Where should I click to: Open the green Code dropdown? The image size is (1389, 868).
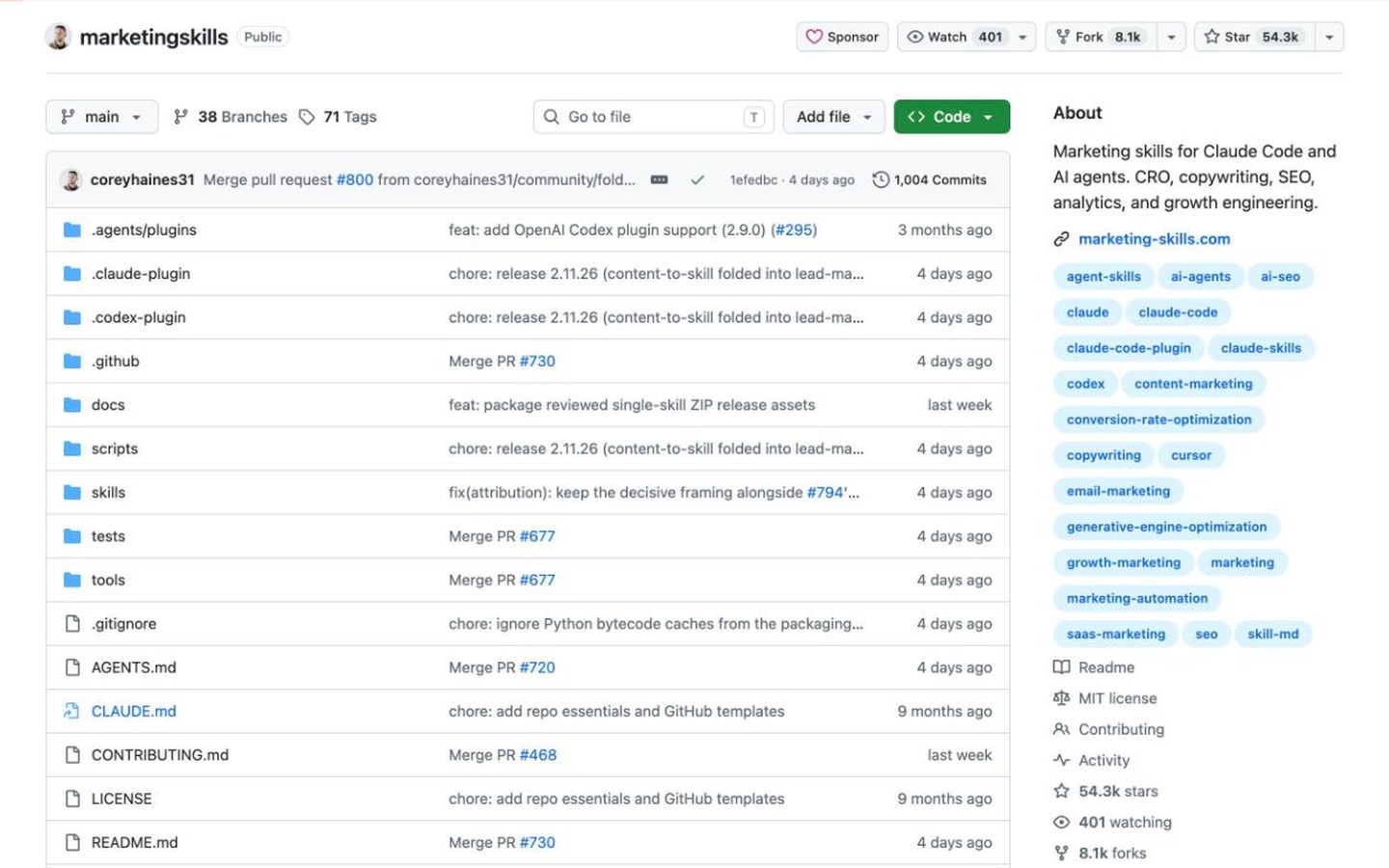point(951,117)
